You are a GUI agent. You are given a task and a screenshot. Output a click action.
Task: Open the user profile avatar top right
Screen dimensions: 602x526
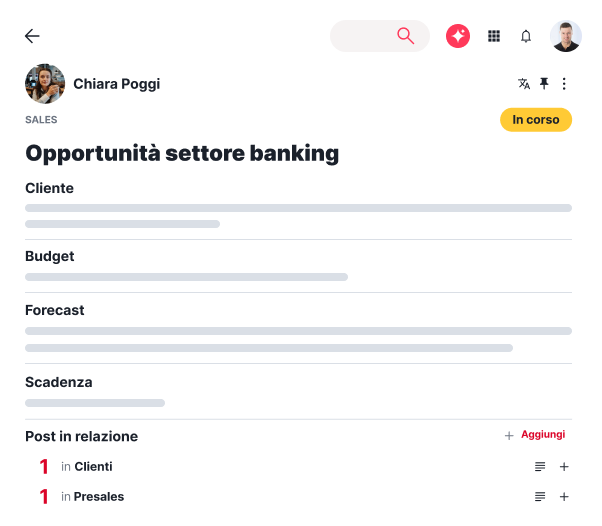566,36
